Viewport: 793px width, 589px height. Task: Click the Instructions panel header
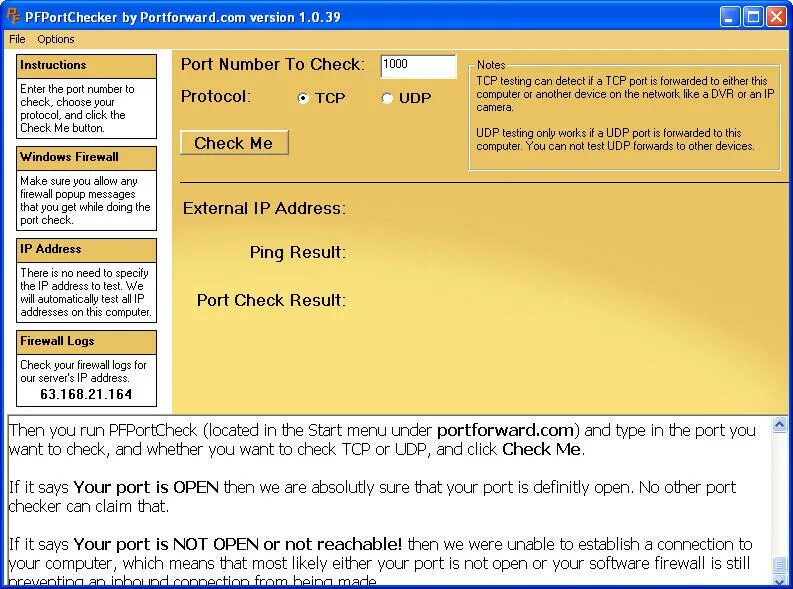click(x=86, y=66)
